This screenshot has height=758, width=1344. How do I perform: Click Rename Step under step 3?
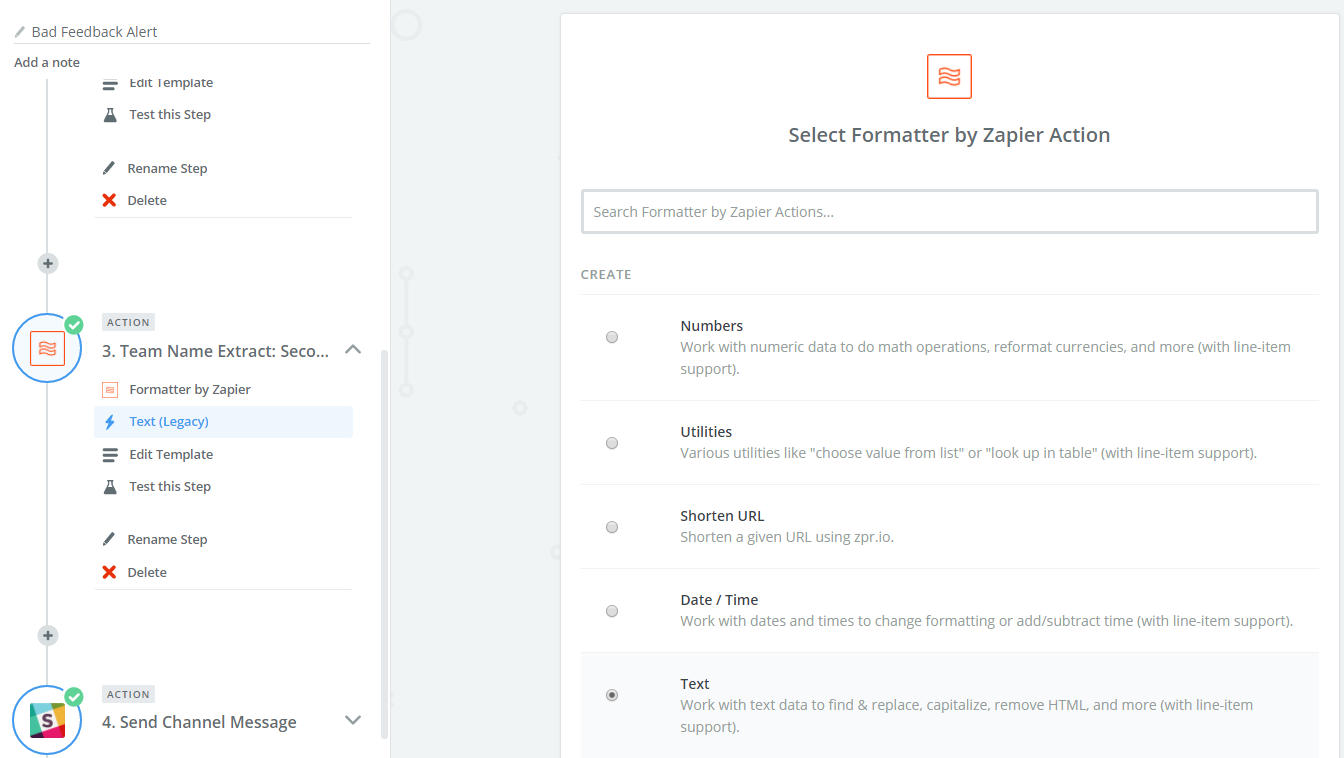pyautogui.click(x=167, y=540)
